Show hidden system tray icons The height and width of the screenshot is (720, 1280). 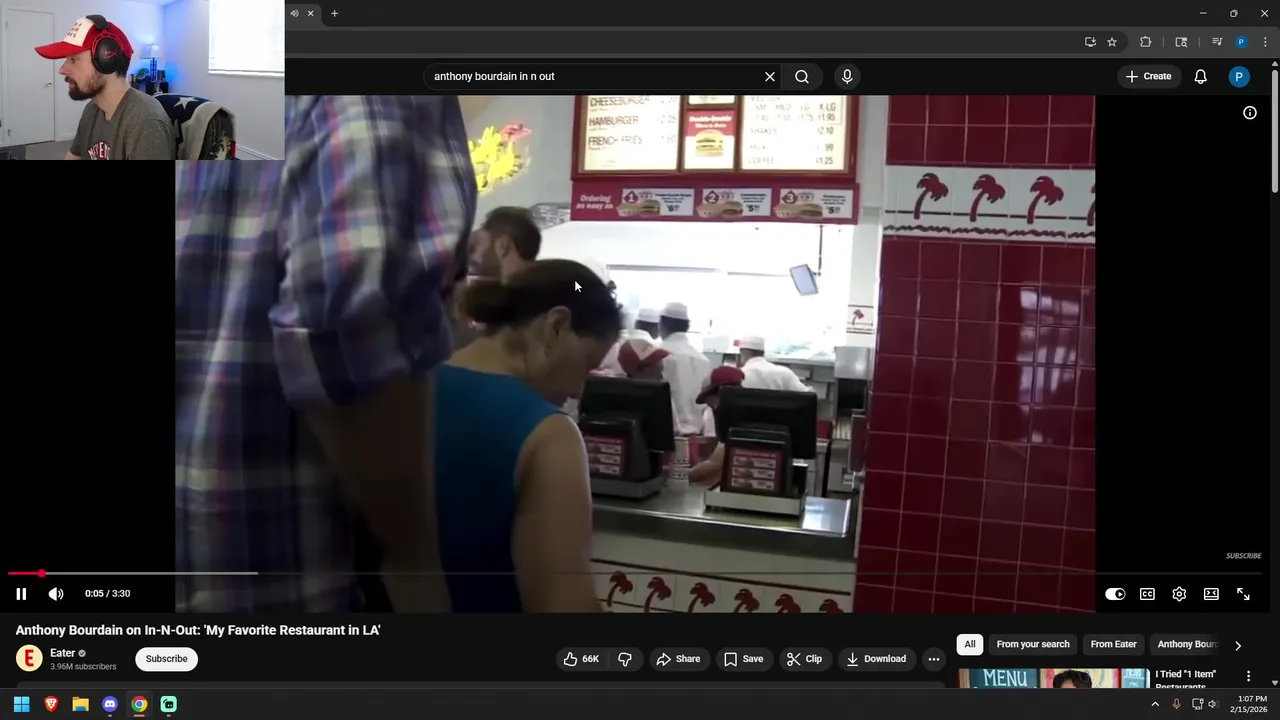1155,704
